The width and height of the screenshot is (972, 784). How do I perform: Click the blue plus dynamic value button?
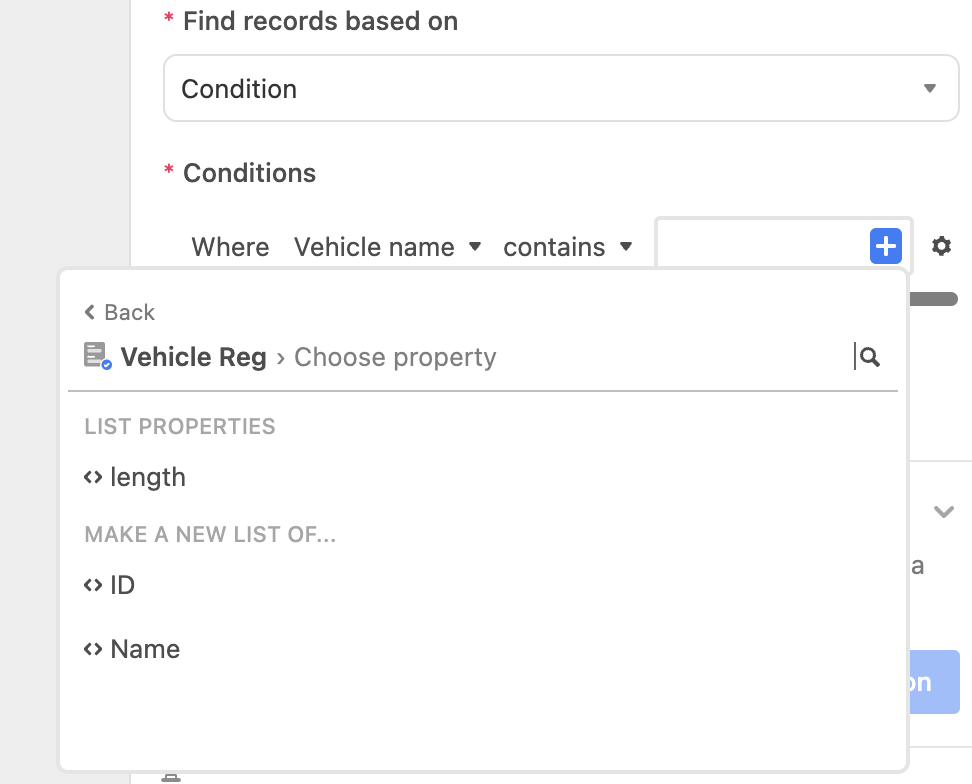[886, 246]
